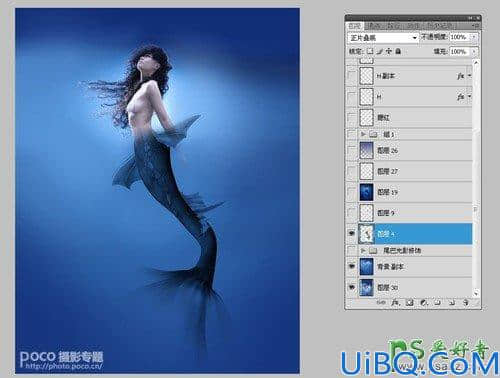Open the fill slider arrow
This screenshot has width=500, height=378.
pyautogui.click(x=474, y=52)
